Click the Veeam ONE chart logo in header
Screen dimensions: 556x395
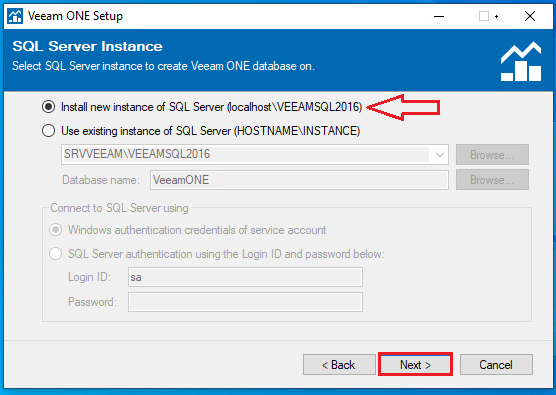(521, 62)
